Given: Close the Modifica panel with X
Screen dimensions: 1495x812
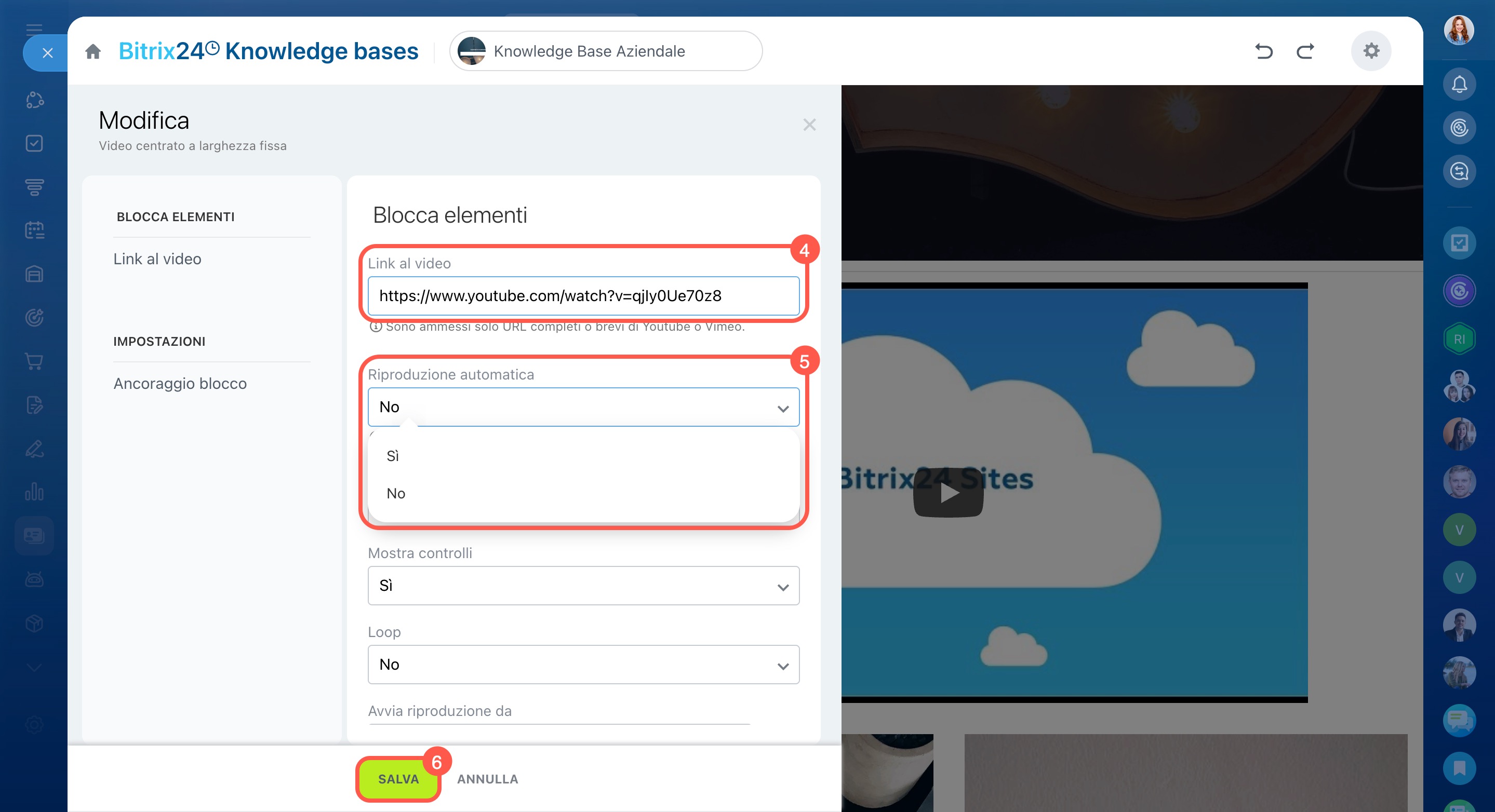Looking at the screenshot, I should click(x=809, y=125).
